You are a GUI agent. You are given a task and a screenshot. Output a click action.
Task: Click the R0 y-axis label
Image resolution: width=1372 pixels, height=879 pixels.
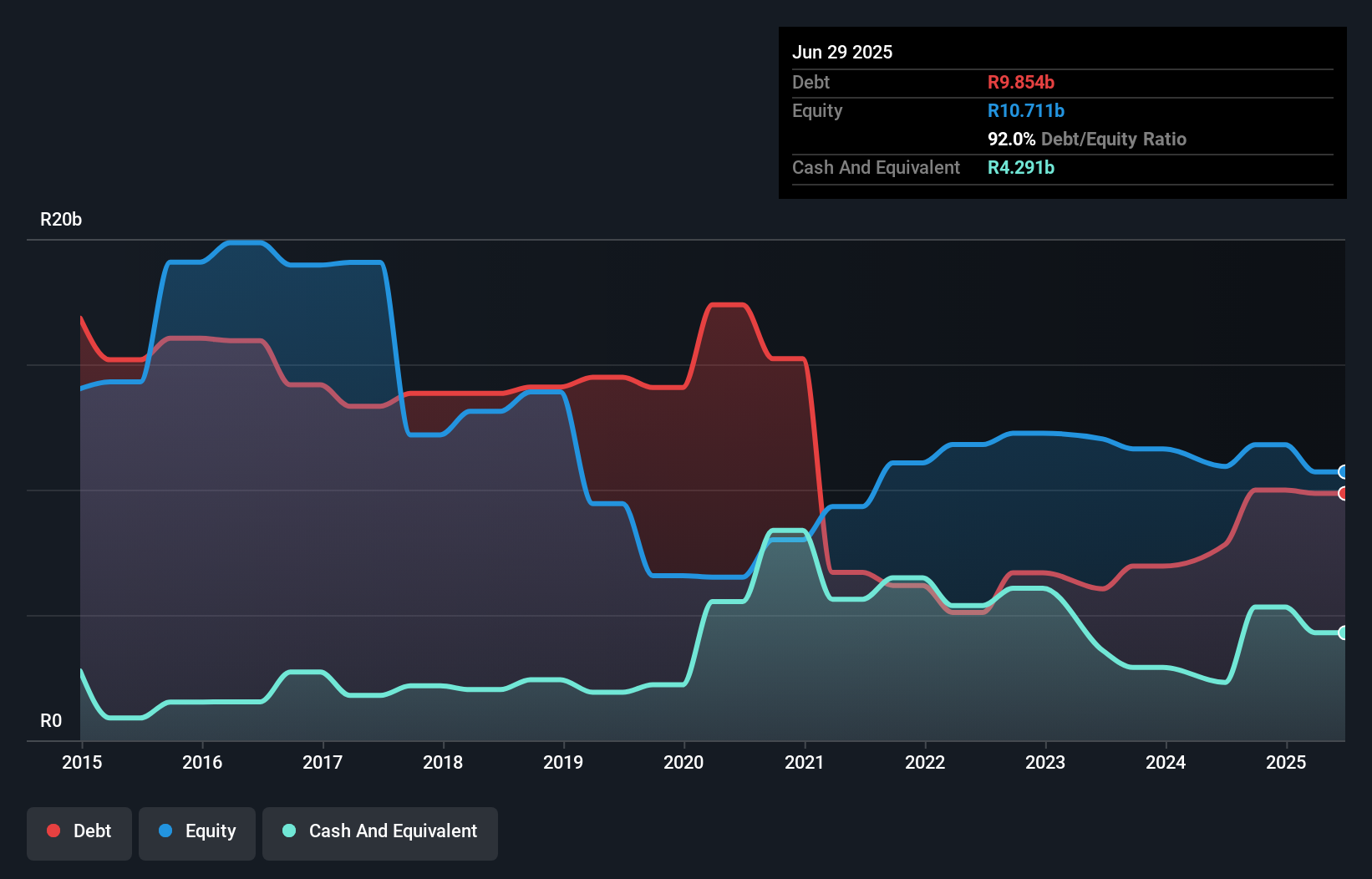[51, 720]
